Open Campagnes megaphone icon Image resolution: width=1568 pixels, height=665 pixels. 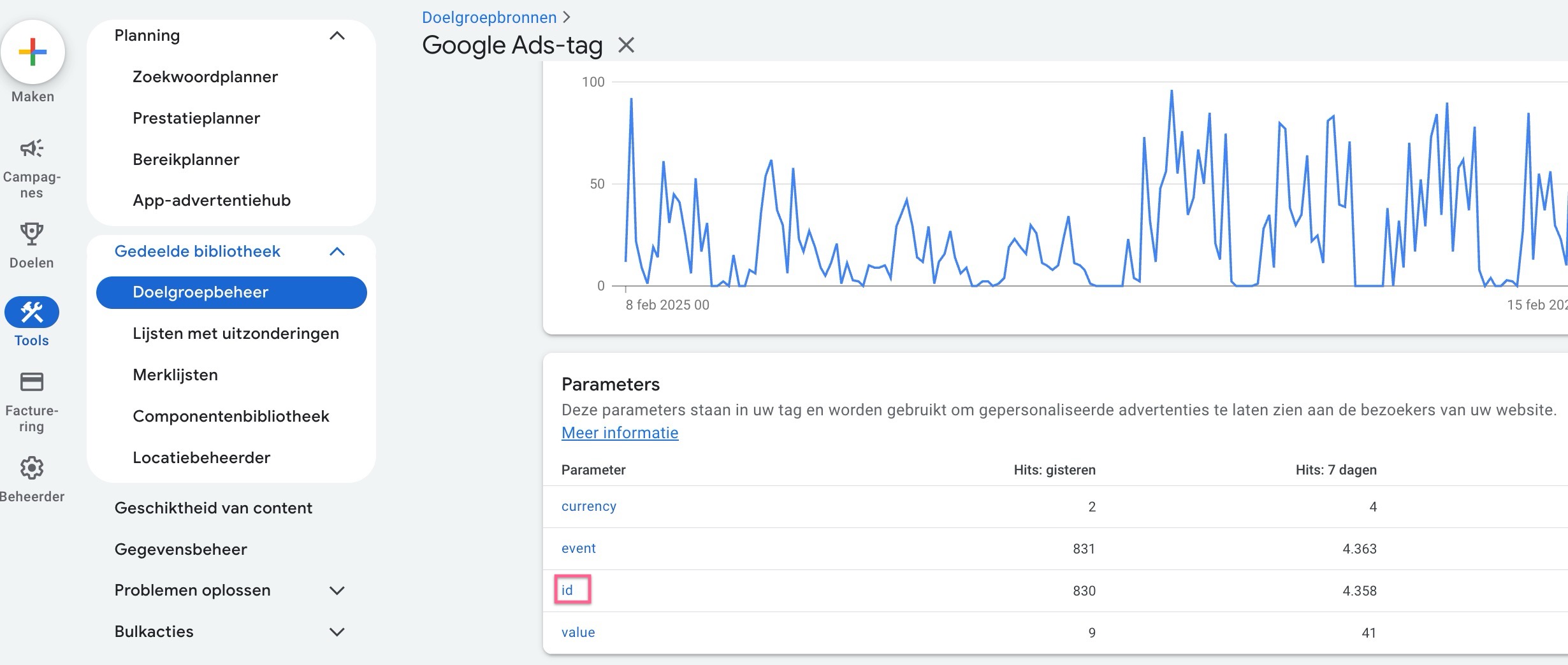(x=31, y=148)
